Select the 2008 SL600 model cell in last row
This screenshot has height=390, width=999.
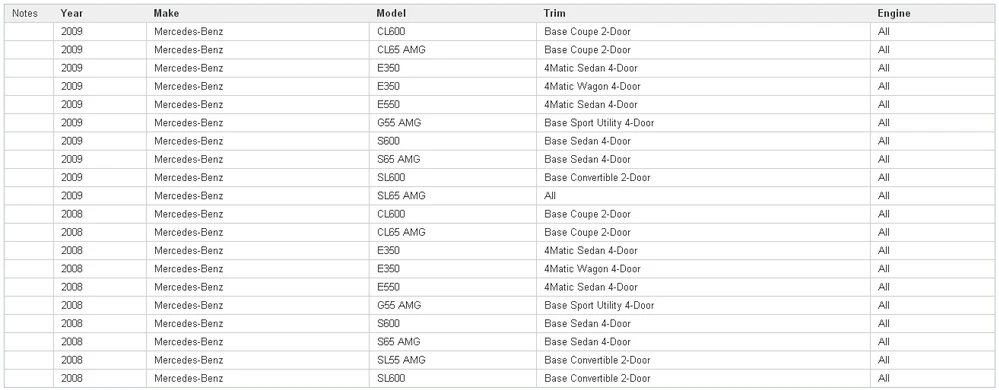pos(453,379)
